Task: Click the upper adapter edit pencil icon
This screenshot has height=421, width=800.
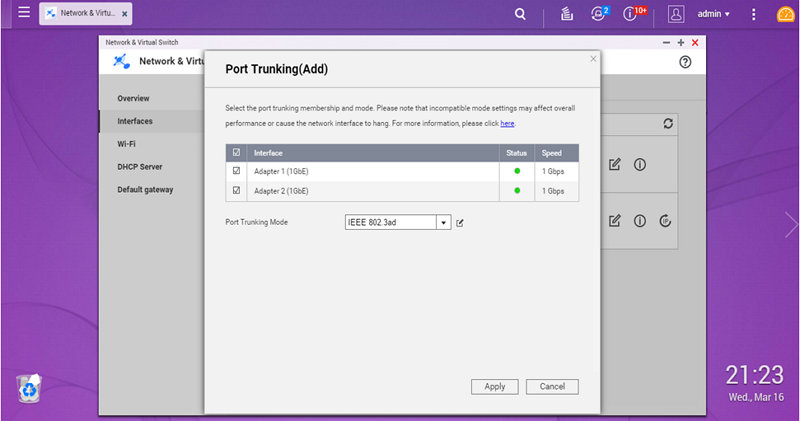Action: point(615,164)
